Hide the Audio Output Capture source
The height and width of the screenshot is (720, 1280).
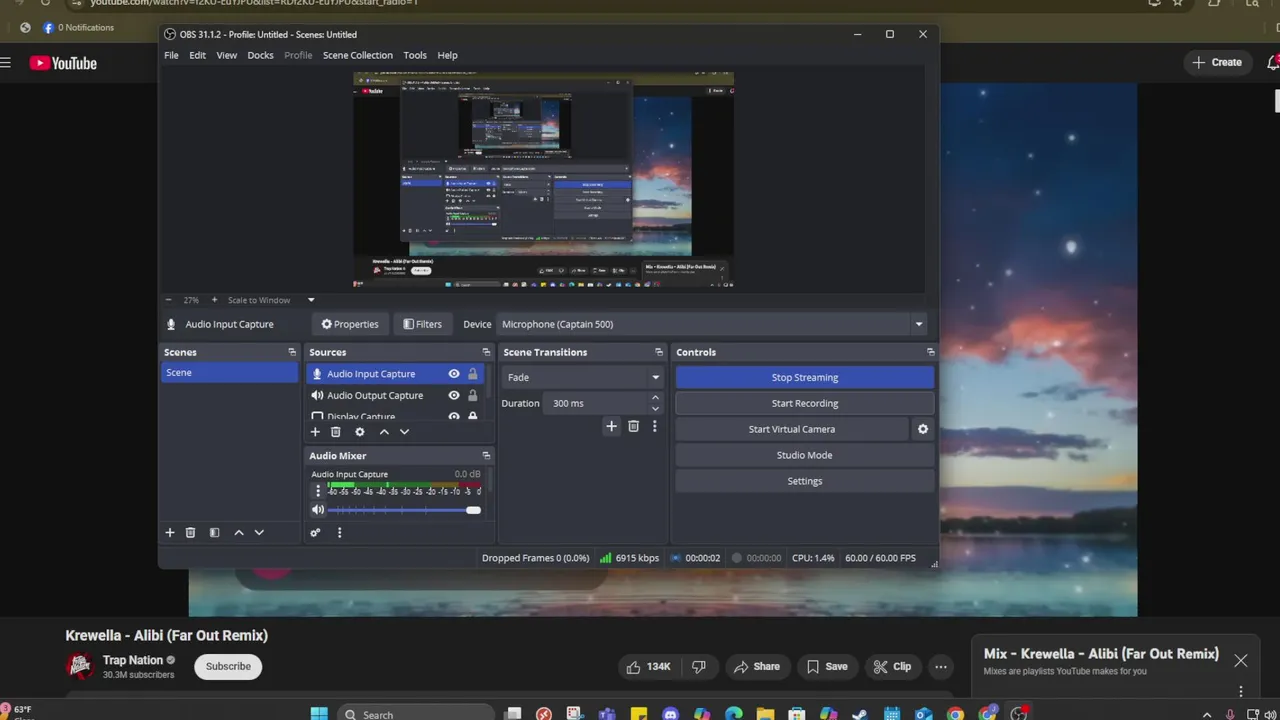(454, 396)
